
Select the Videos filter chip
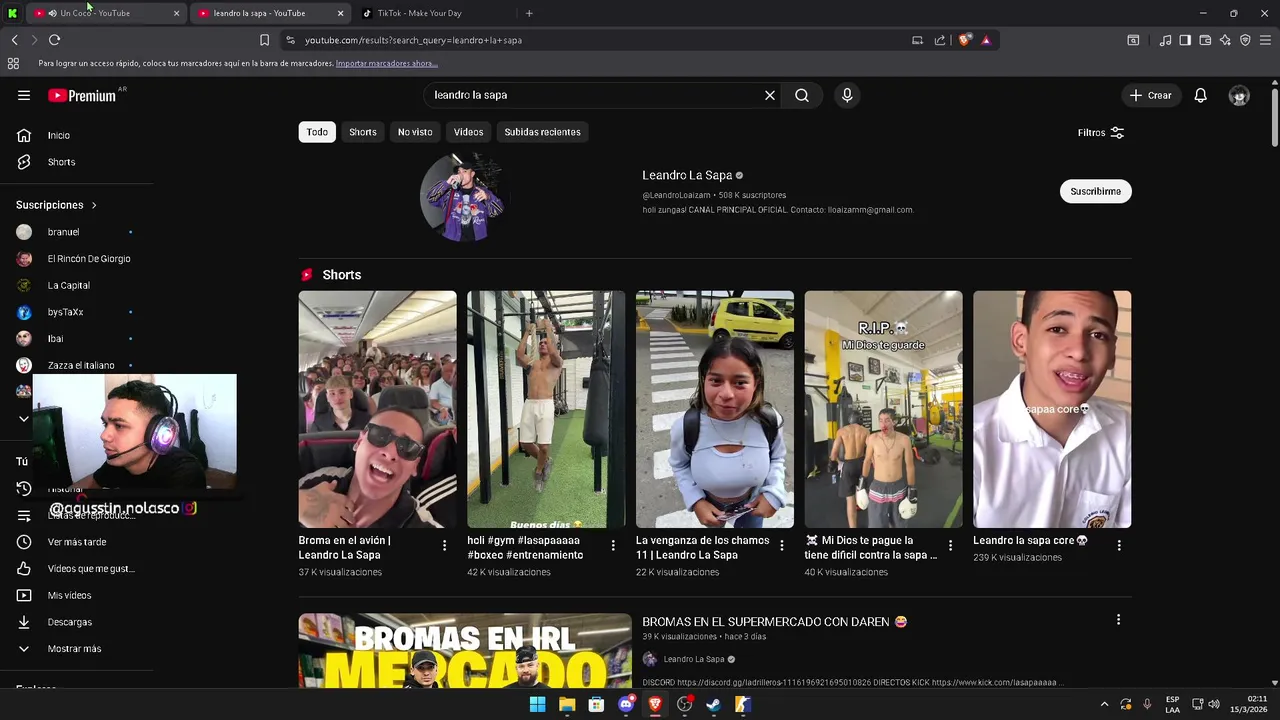(x=468, y=132)
